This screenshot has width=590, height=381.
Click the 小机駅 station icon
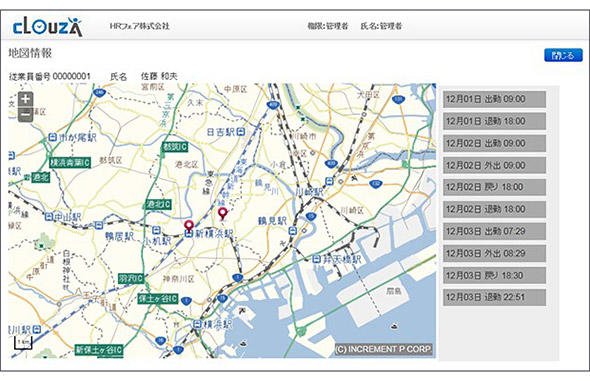[x=157, y=230]
